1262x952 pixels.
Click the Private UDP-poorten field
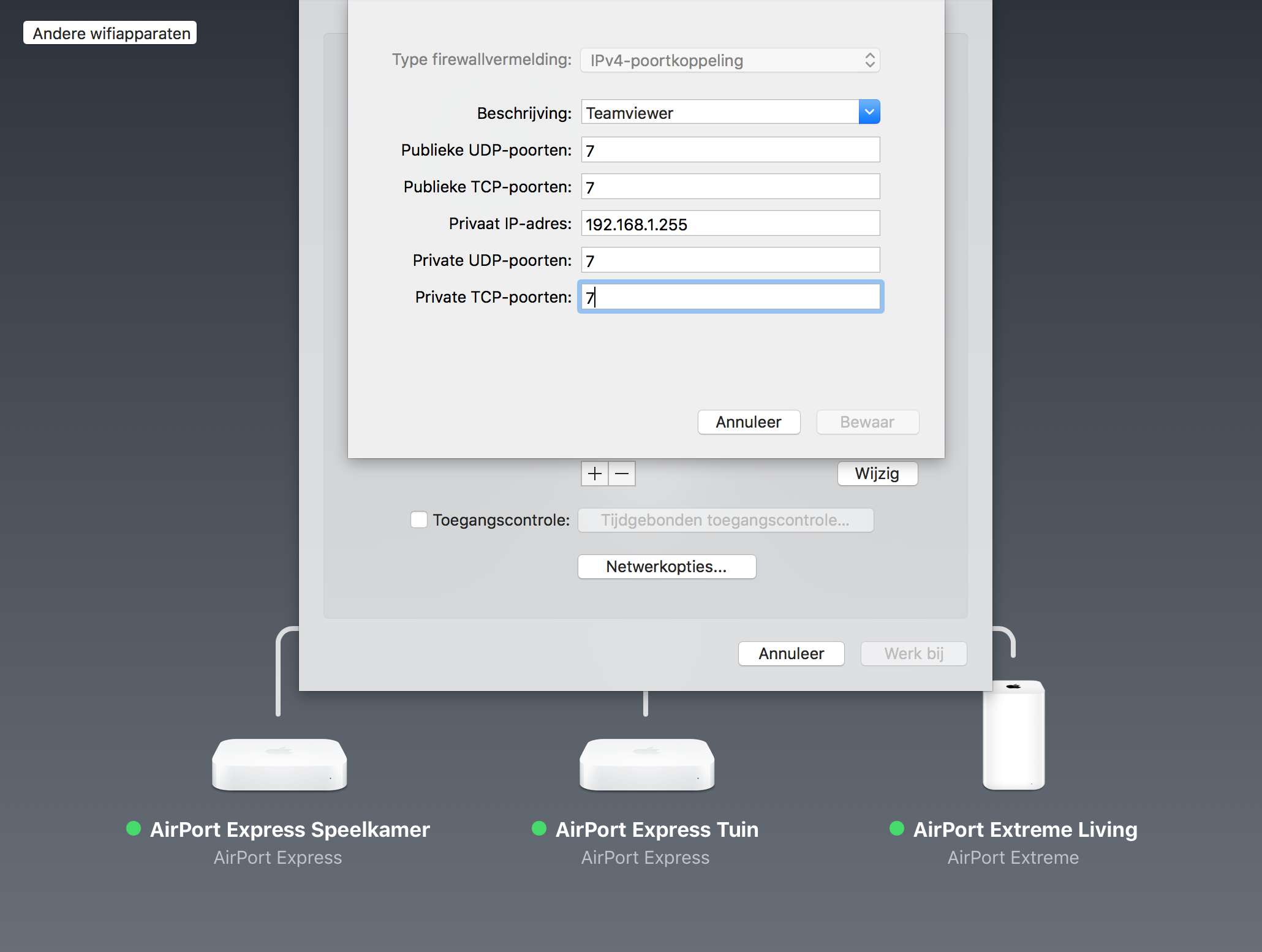(x=730, y=260)
